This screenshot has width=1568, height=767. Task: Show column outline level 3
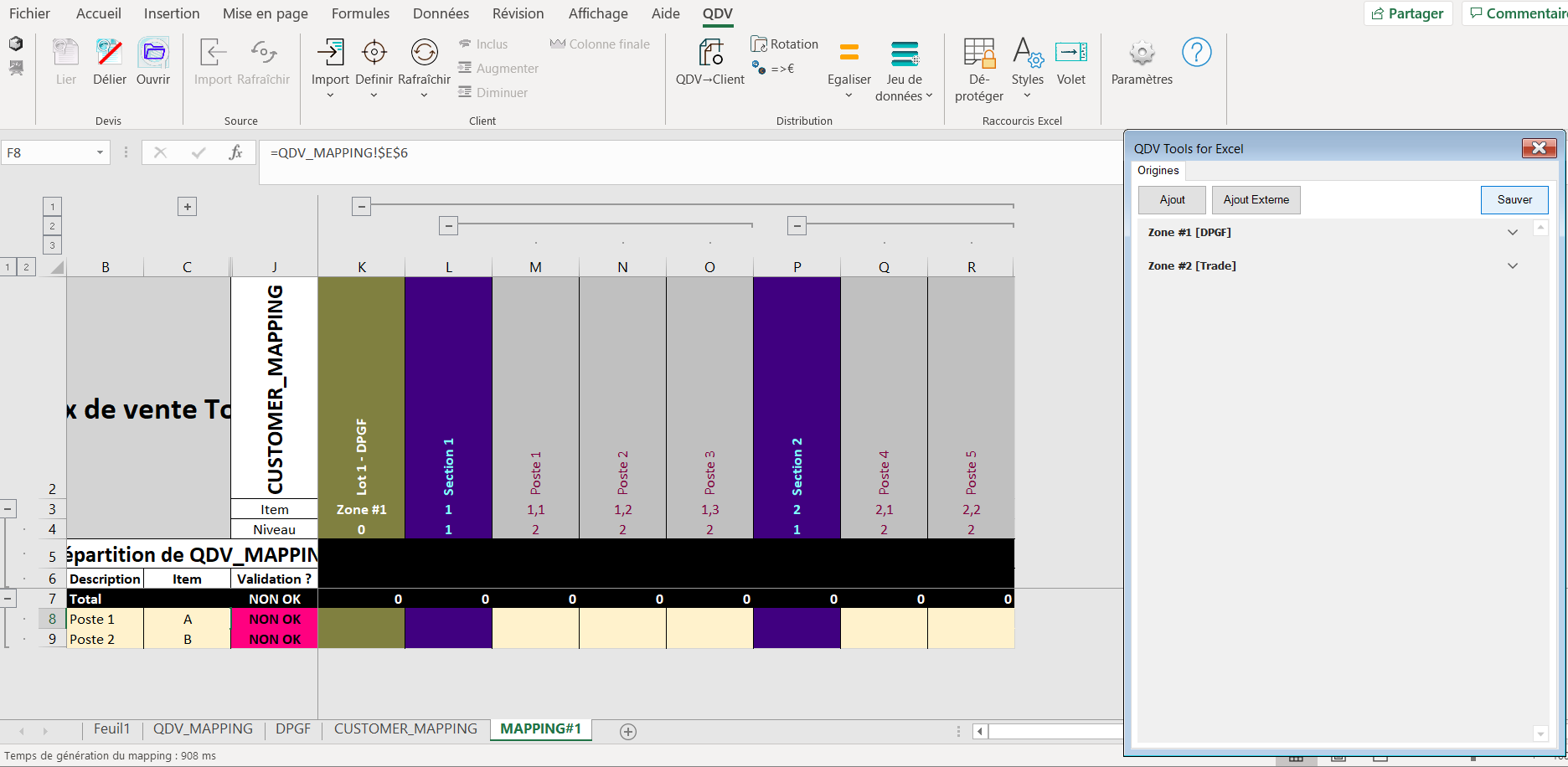point(52,246)
